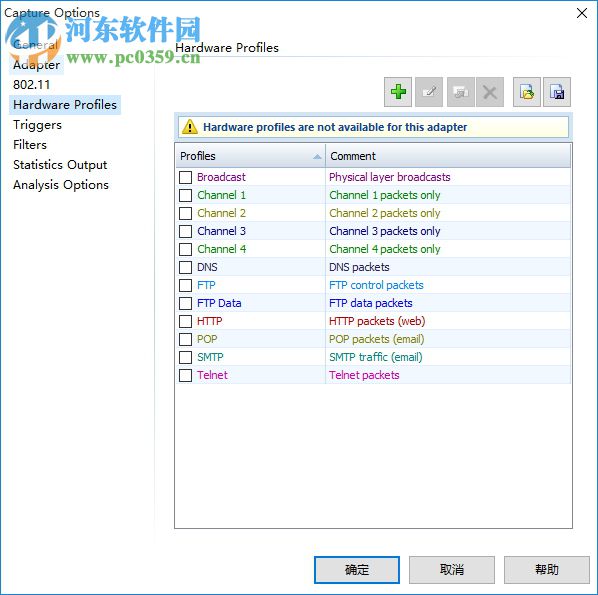This screenshot has height=595, width=598.
Task: Click the Telnet profile name
Action: pos(212,375)
